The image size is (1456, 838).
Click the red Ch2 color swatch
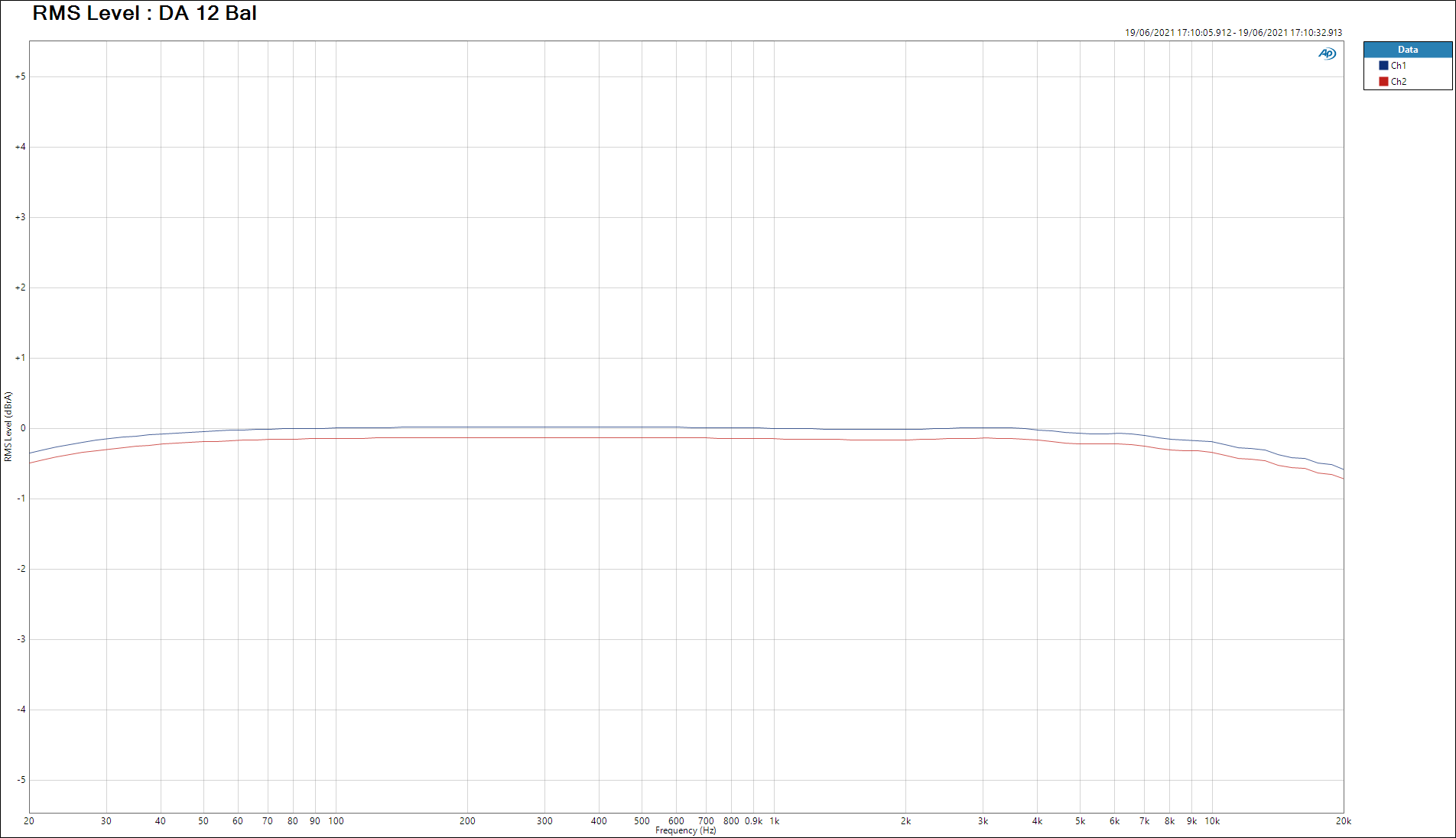(x=1383, y=82)
